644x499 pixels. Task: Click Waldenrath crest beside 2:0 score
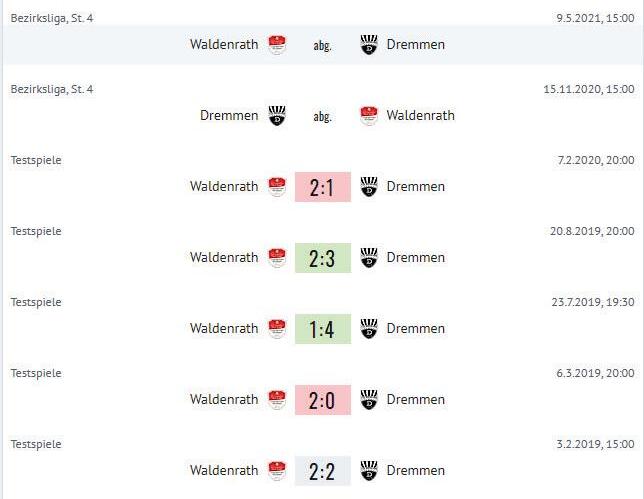pos(277,400)
